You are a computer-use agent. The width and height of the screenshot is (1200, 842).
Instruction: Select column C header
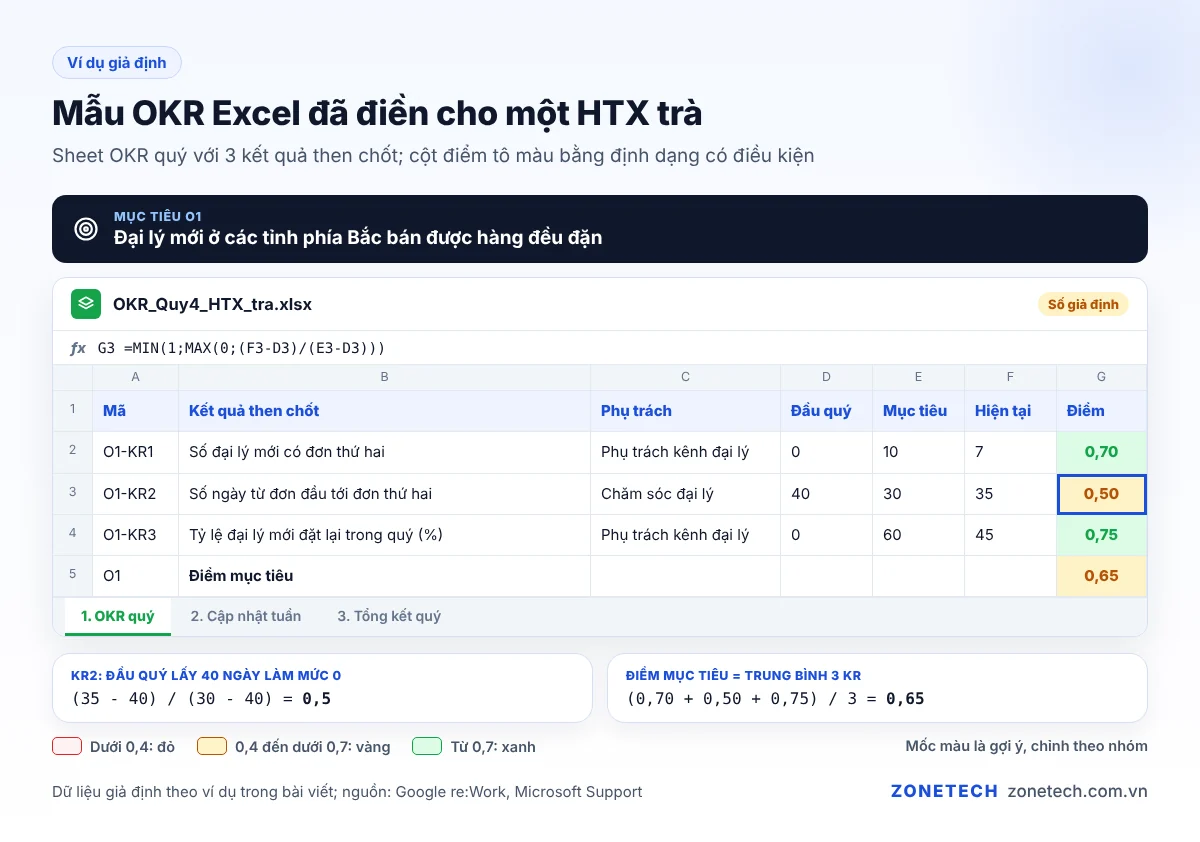click(x=685, y=377)
